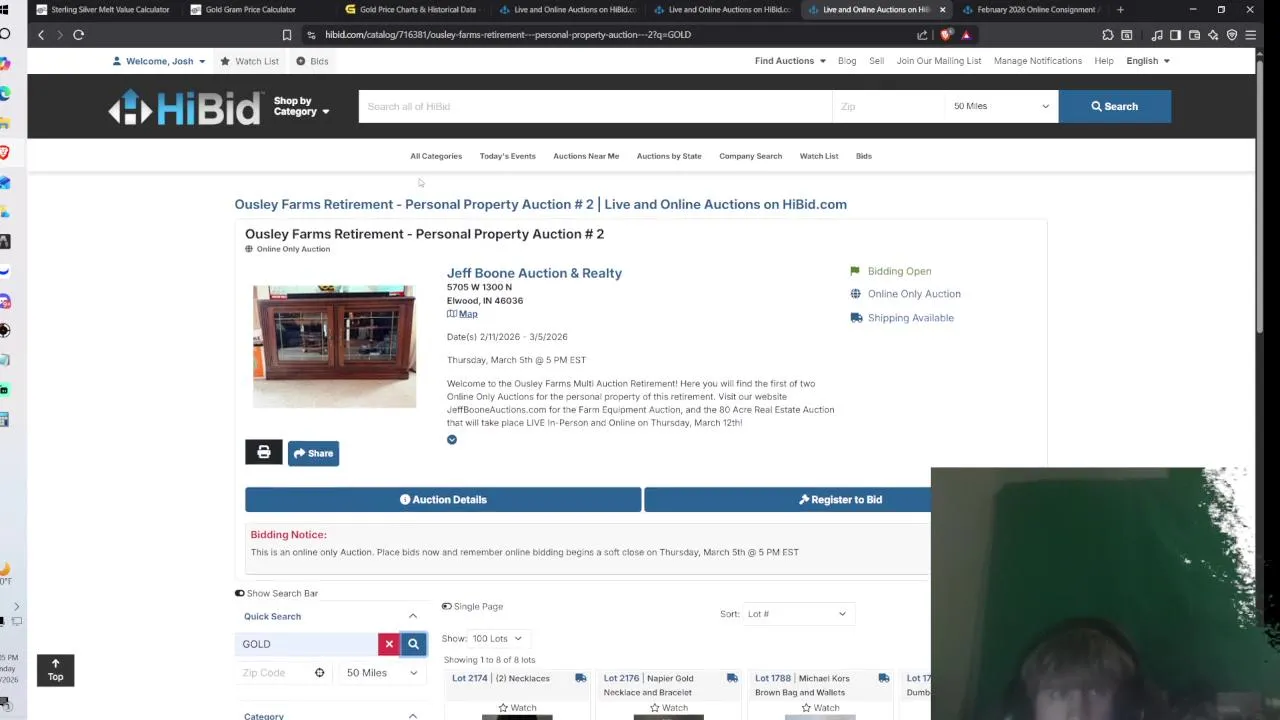1280x720 pixels.
Task: Open a new browser tab
Action: pyautogui.click(x=1120, y=10)
